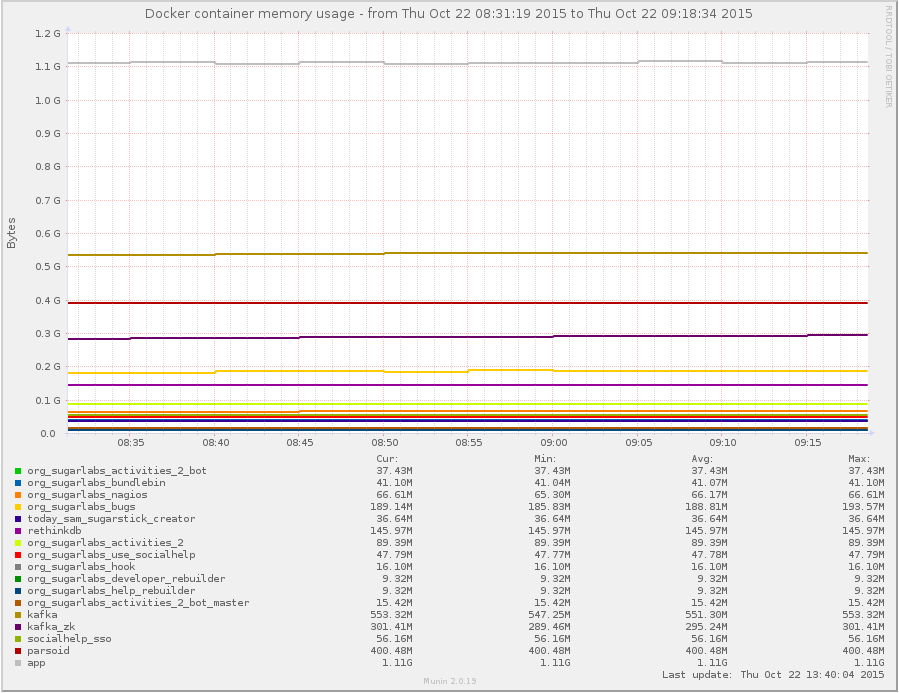Click the 08:35 x-axis time label
The width and height of the screenshot is (899, 693).
(131, 443)
